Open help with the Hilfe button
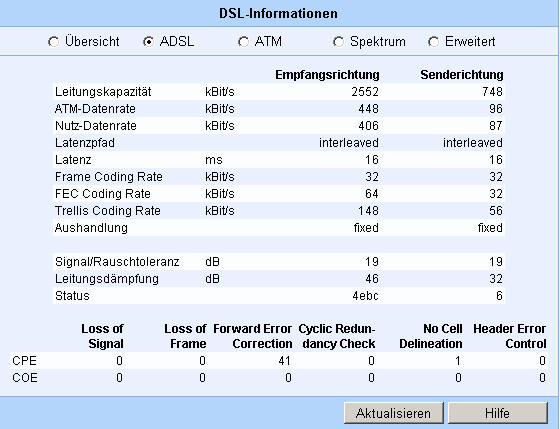560x429 pixels. pos(498,413)
